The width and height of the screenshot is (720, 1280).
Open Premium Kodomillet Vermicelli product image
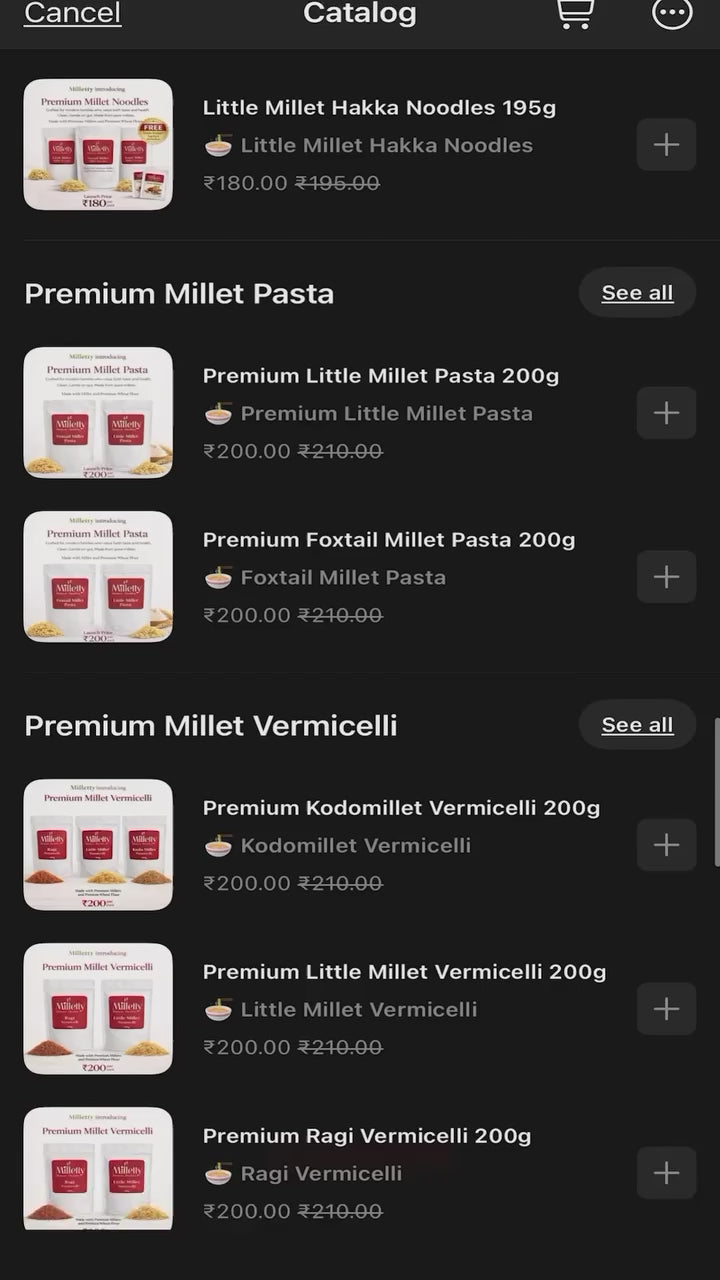pos(98,845)
